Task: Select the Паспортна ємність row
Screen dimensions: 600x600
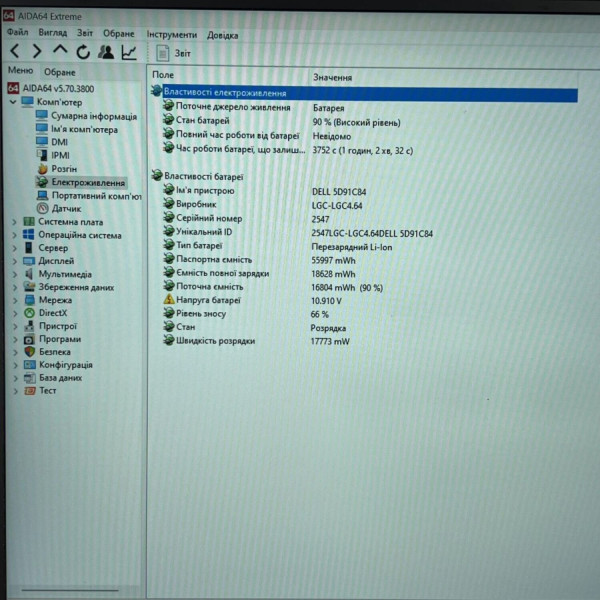Action: tap(259, 259)
